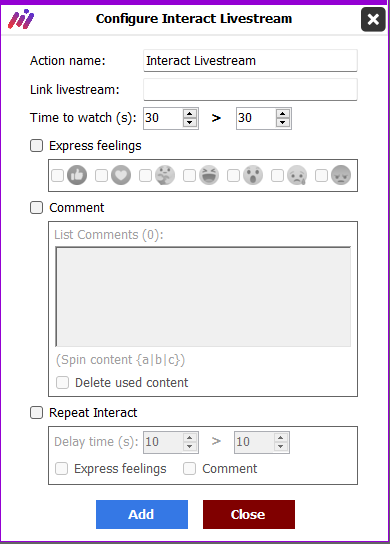
Task: Enable the Express feelings option
Action: click(x=36, y=146)
